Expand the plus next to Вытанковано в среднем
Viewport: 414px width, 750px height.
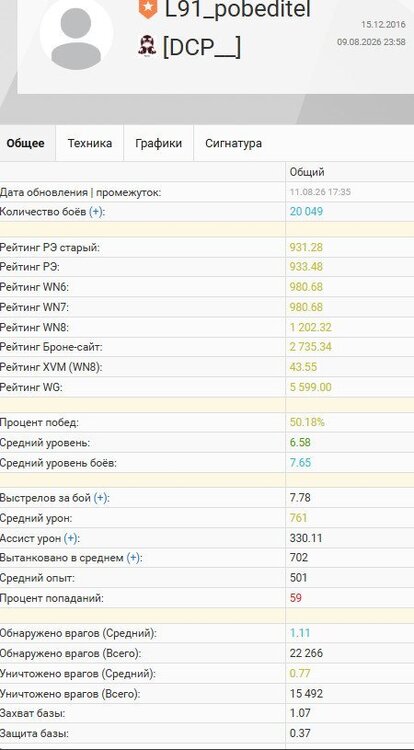coord(133,558)
